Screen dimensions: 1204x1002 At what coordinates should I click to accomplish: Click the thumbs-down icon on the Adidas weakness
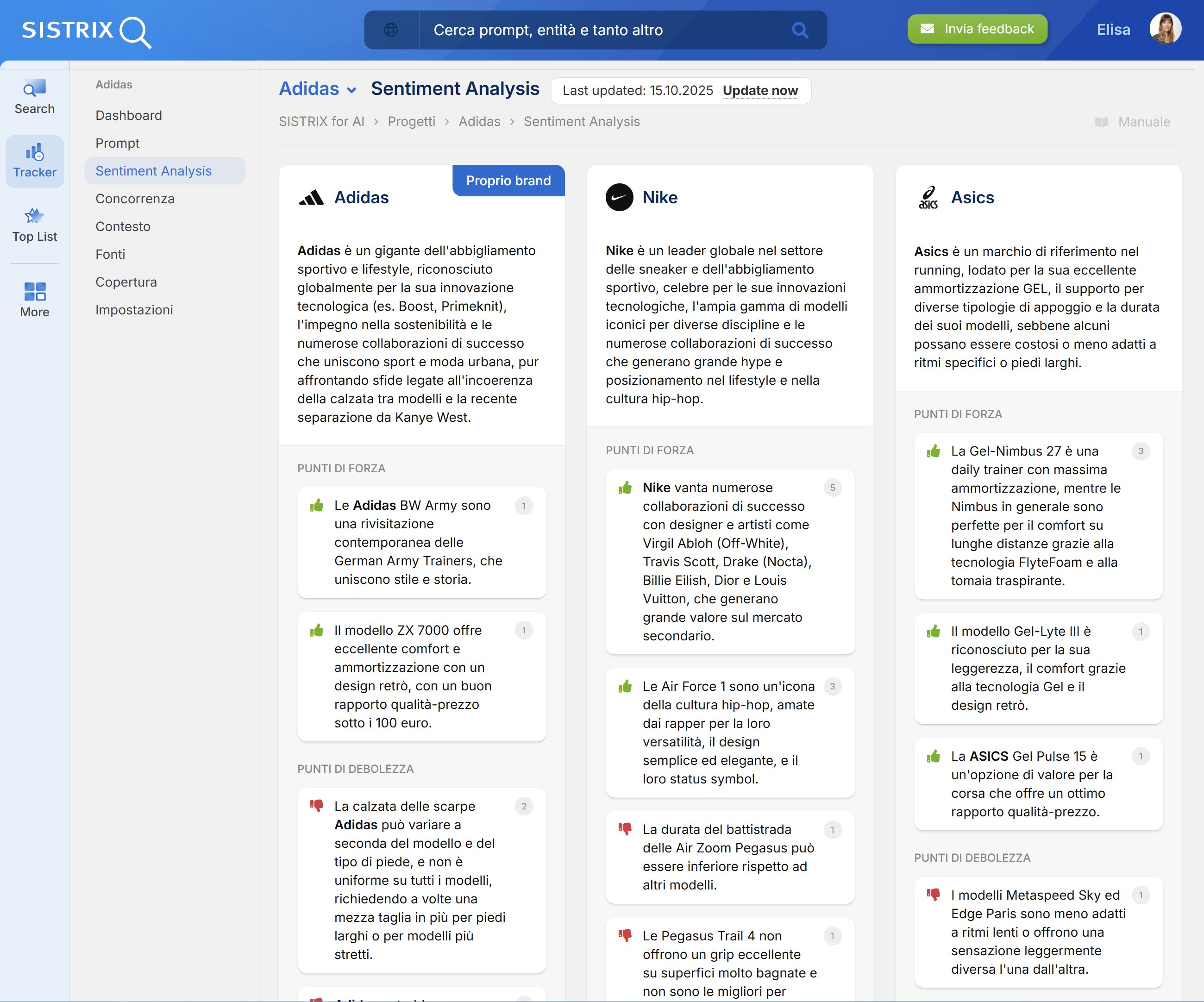point(317,806)
